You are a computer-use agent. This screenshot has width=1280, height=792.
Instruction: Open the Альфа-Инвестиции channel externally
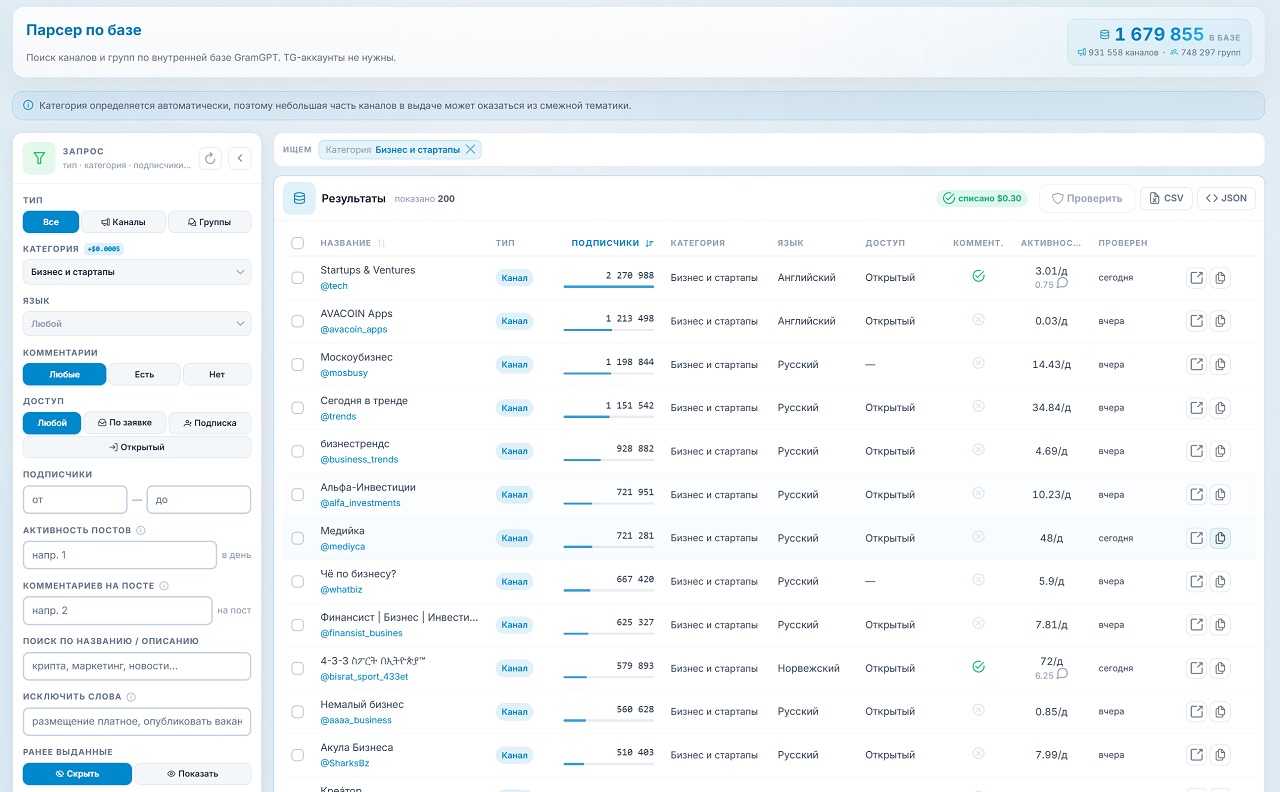coord(1196,495)
